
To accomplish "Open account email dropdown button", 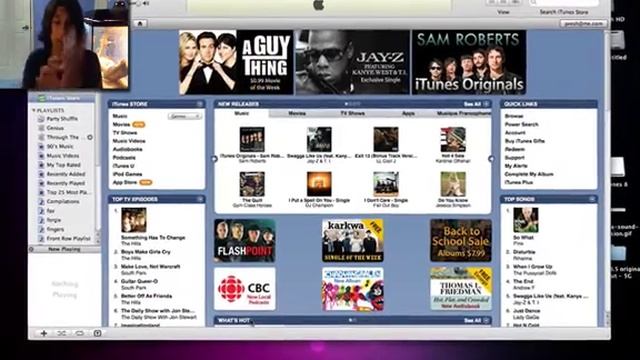I will [583, 24].
